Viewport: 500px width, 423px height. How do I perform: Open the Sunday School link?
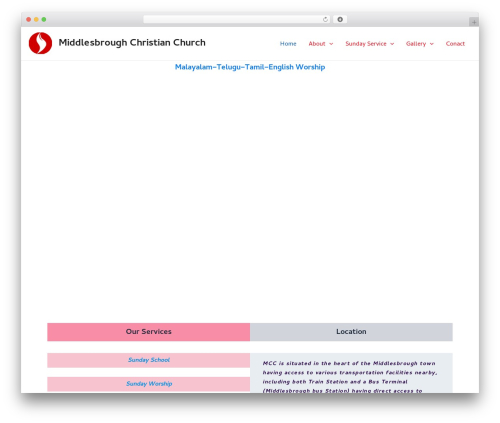[x=149, y=360]
